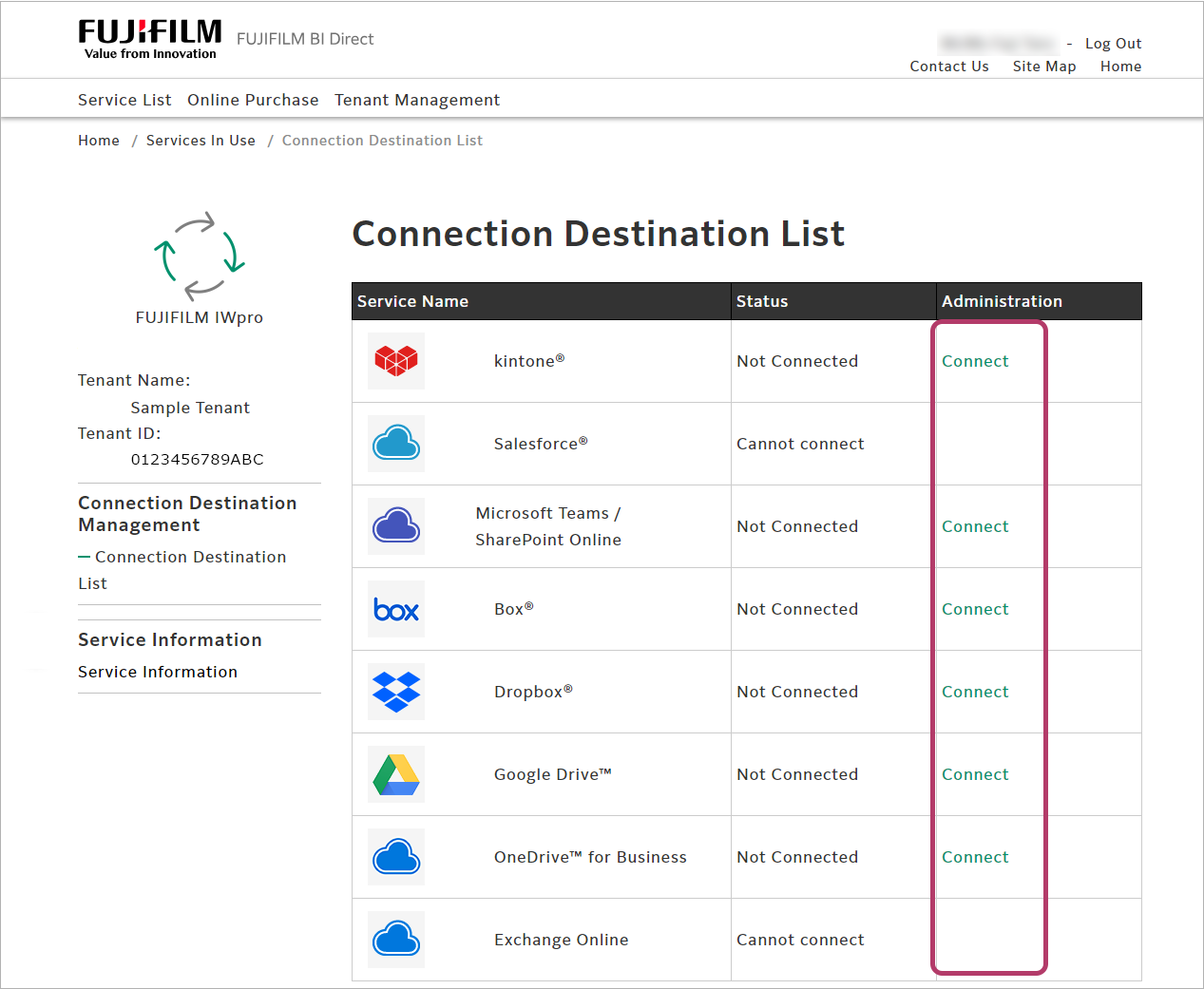
Task: Click the Dropbox logo icon
Action: [396, 692]
